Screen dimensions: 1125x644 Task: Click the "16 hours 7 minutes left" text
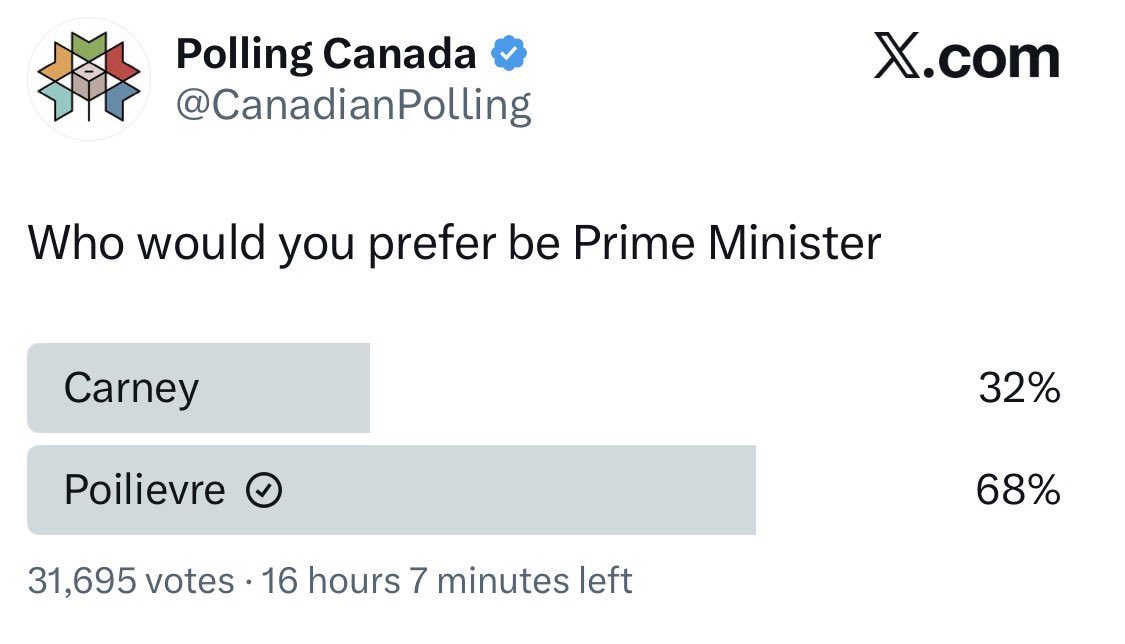447,580
